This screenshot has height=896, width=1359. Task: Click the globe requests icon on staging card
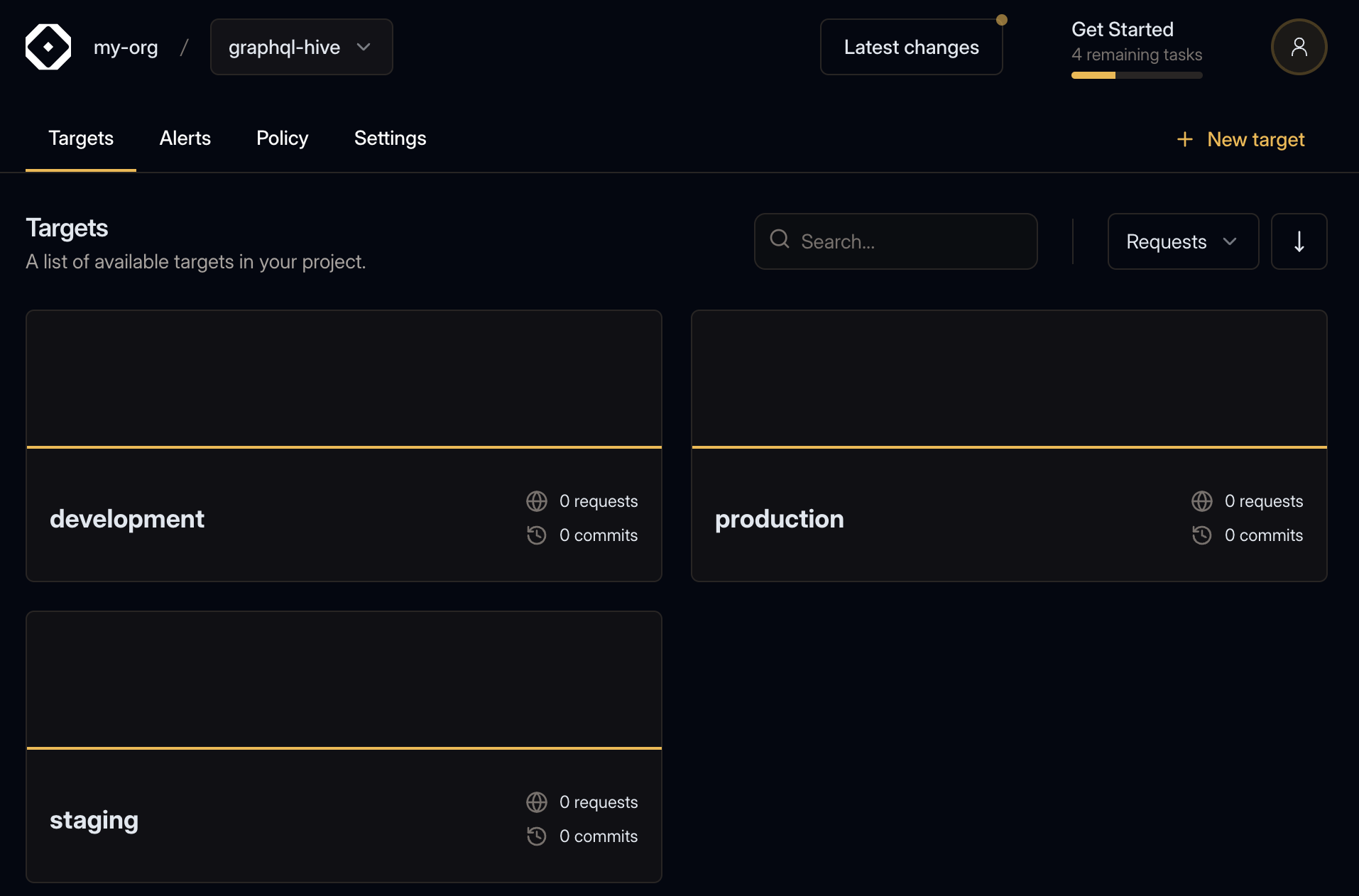pyautogui.click(x=537, y=802)
